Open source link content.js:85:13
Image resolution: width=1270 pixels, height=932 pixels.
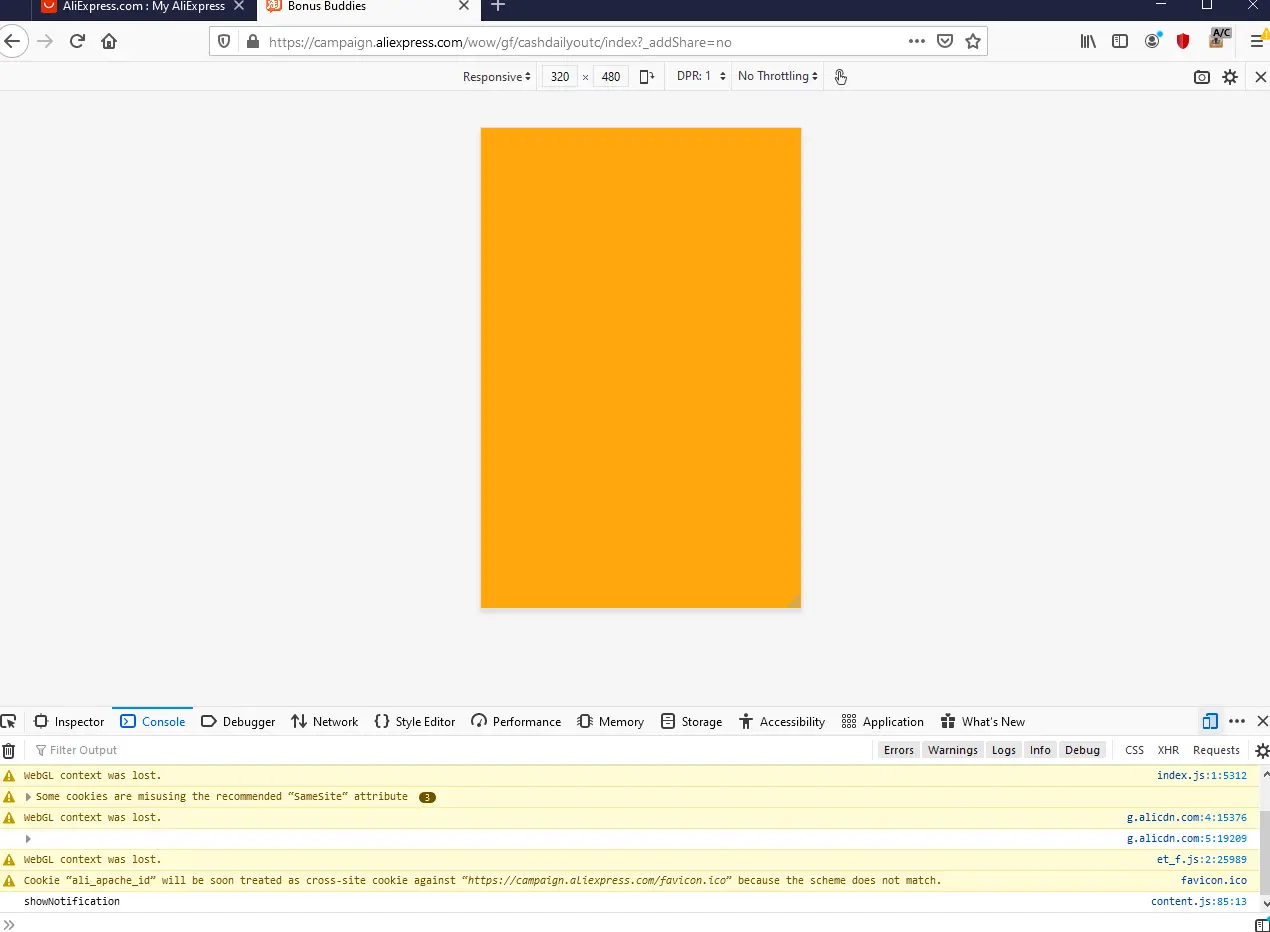coord(1198,902)
